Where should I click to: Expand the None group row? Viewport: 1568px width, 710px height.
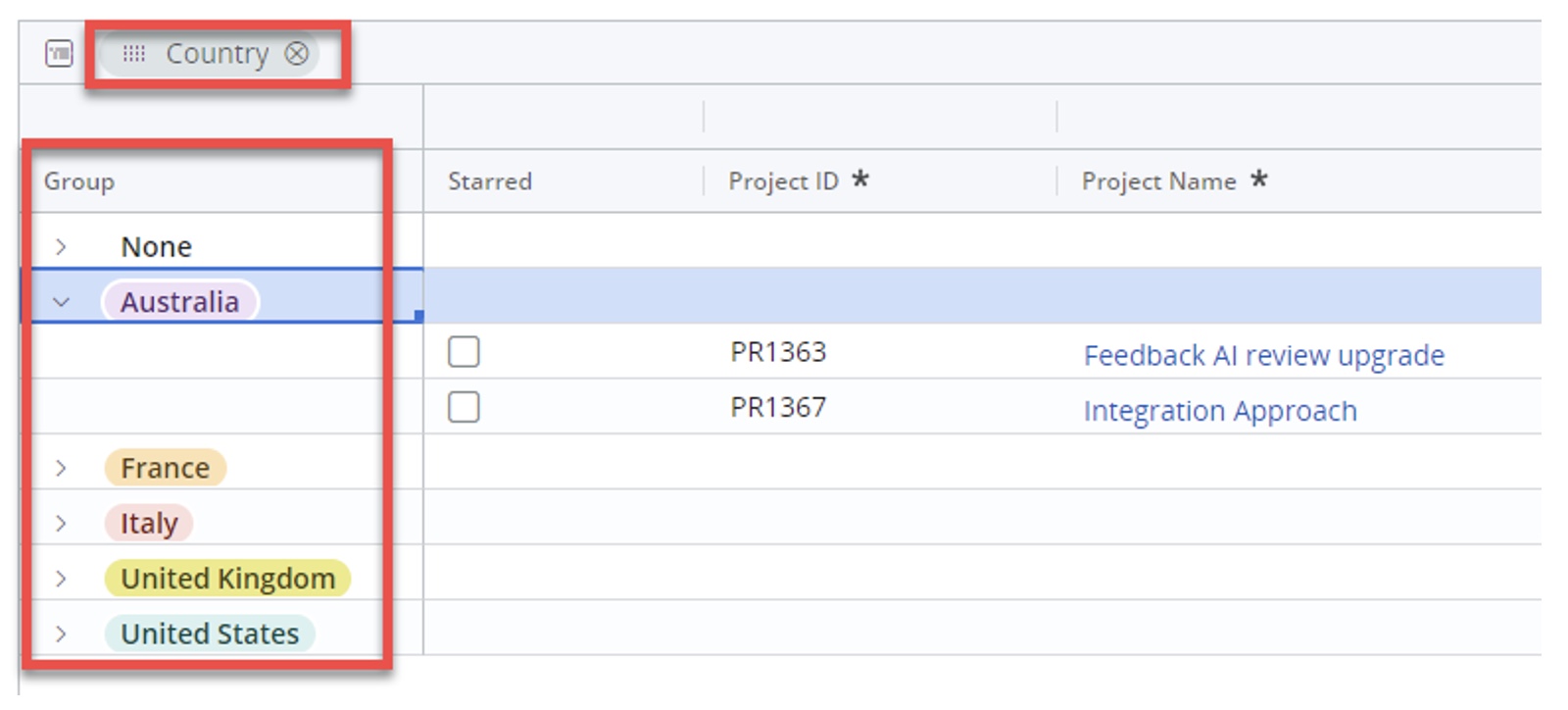tap(61, 246)
